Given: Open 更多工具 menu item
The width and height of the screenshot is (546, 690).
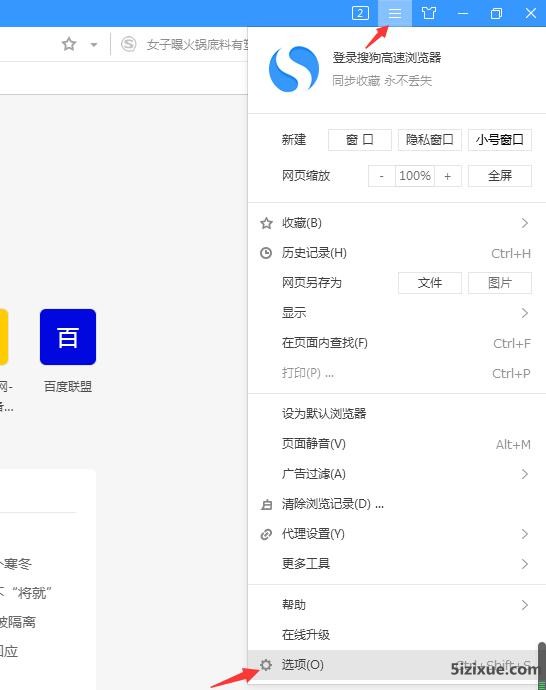Looking at the screenshot, I should point(396,564).
